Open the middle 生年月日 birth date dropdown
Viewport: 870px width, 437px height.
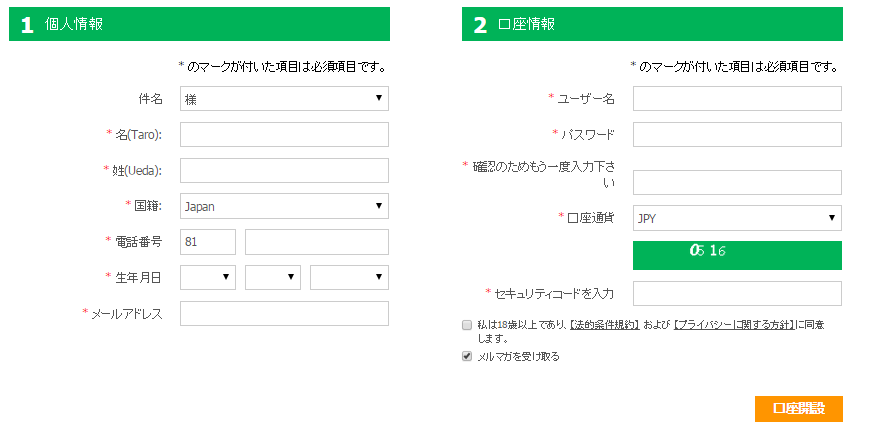(273, 277)
